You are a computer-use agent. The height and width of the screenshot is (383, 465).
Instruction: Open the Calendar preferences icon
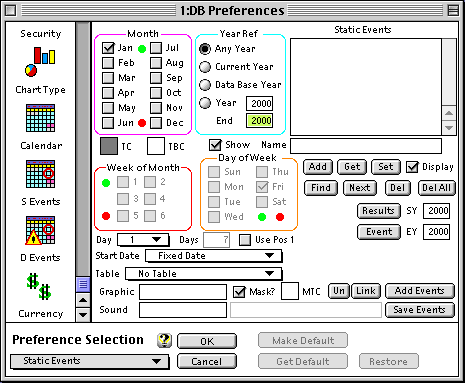pos(40,118)
